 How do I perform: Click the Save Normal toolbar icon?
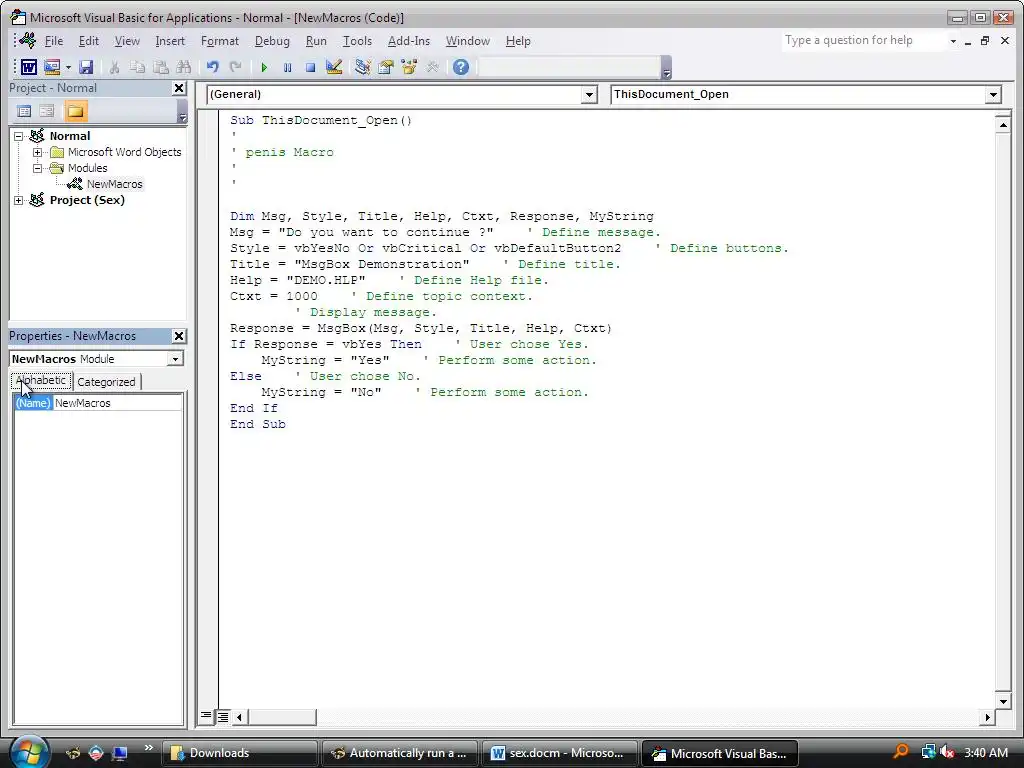(86, 67)
